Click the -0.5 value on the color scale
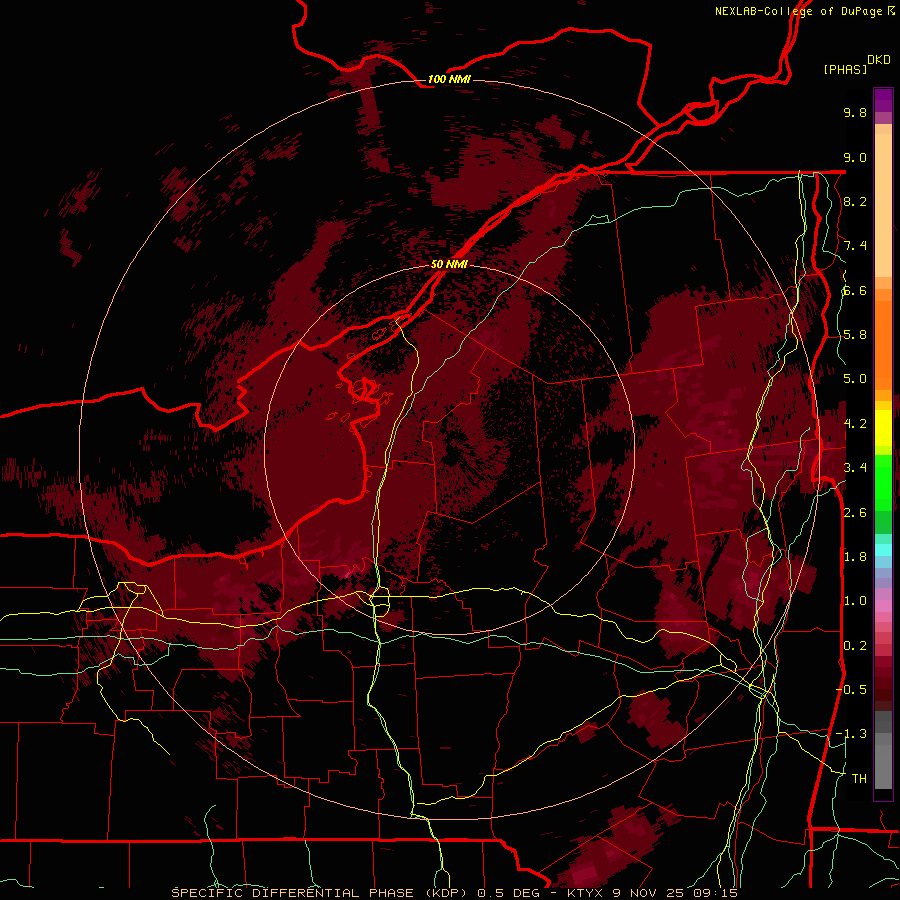The width and height of the screenshot is (900, 900). pos(851,690)
